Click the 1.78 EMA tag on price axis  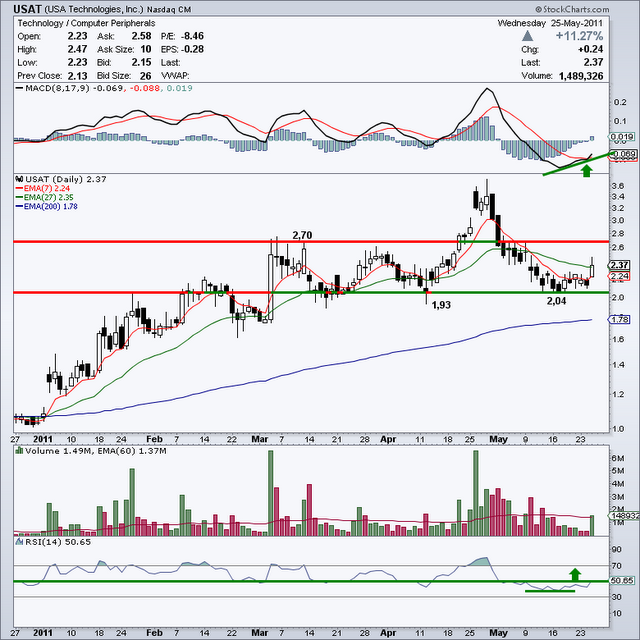[620, 319]
